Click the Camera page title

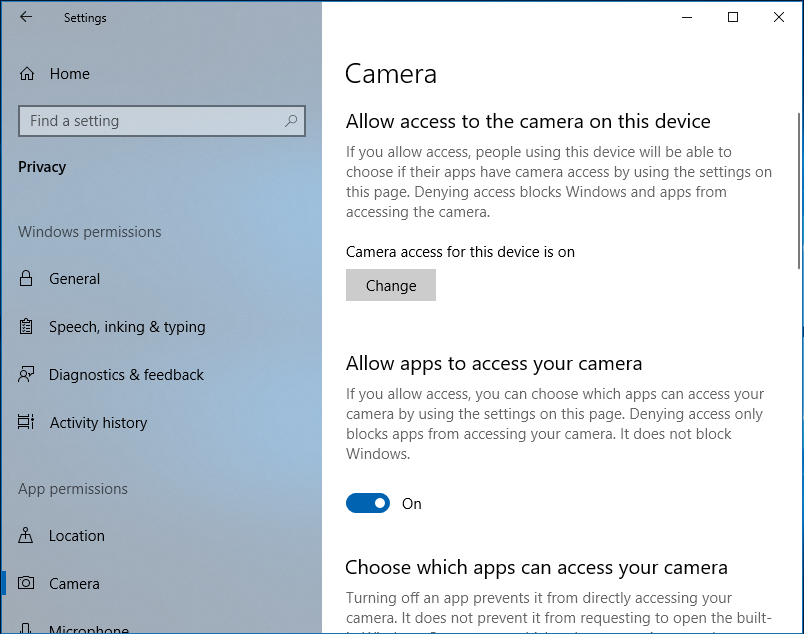(x=391, y=74)
